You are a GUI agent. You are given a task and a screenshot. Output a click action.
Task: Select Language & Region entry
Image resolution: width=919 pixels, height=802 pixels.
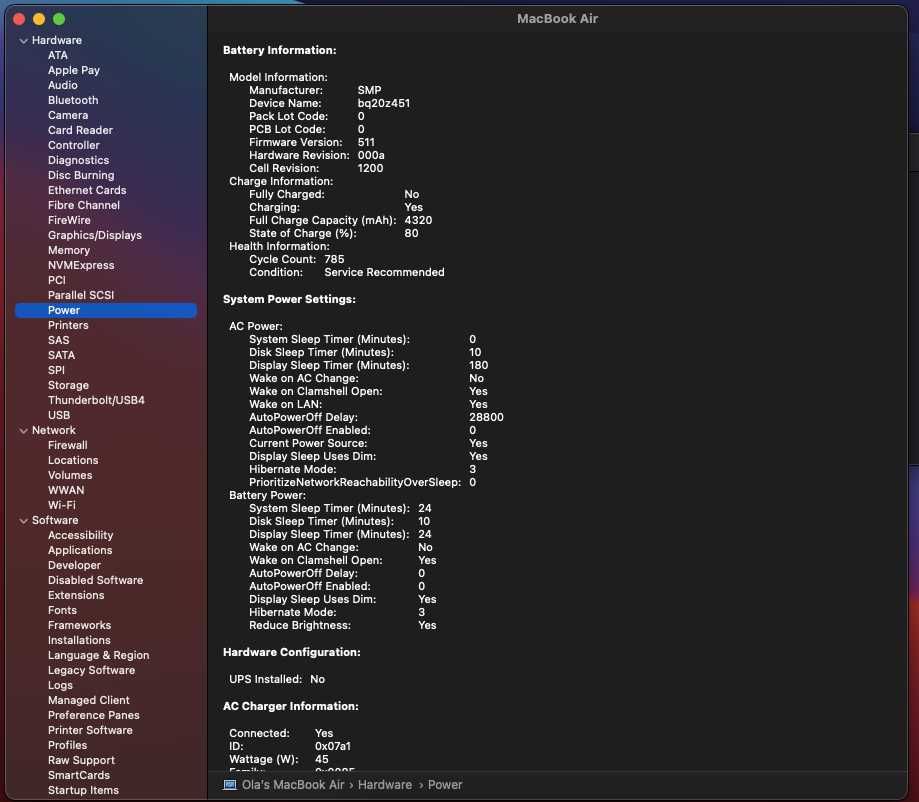98,655
